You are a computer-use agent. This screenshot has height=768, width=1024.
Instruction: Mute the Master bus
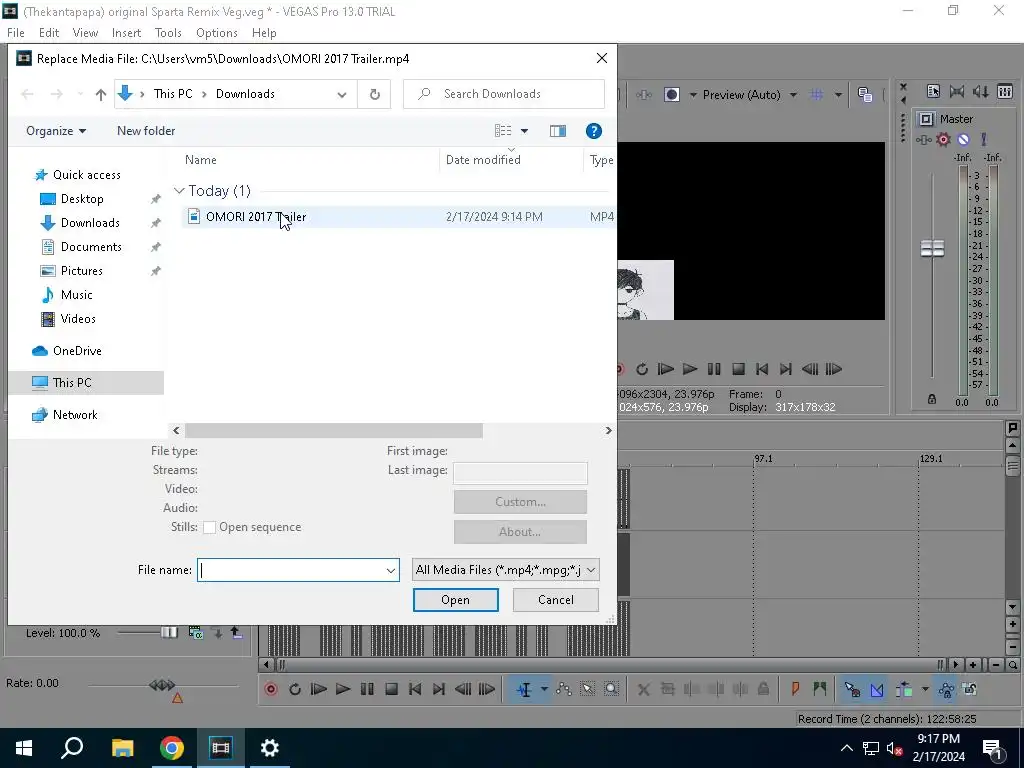pos(963,139)
